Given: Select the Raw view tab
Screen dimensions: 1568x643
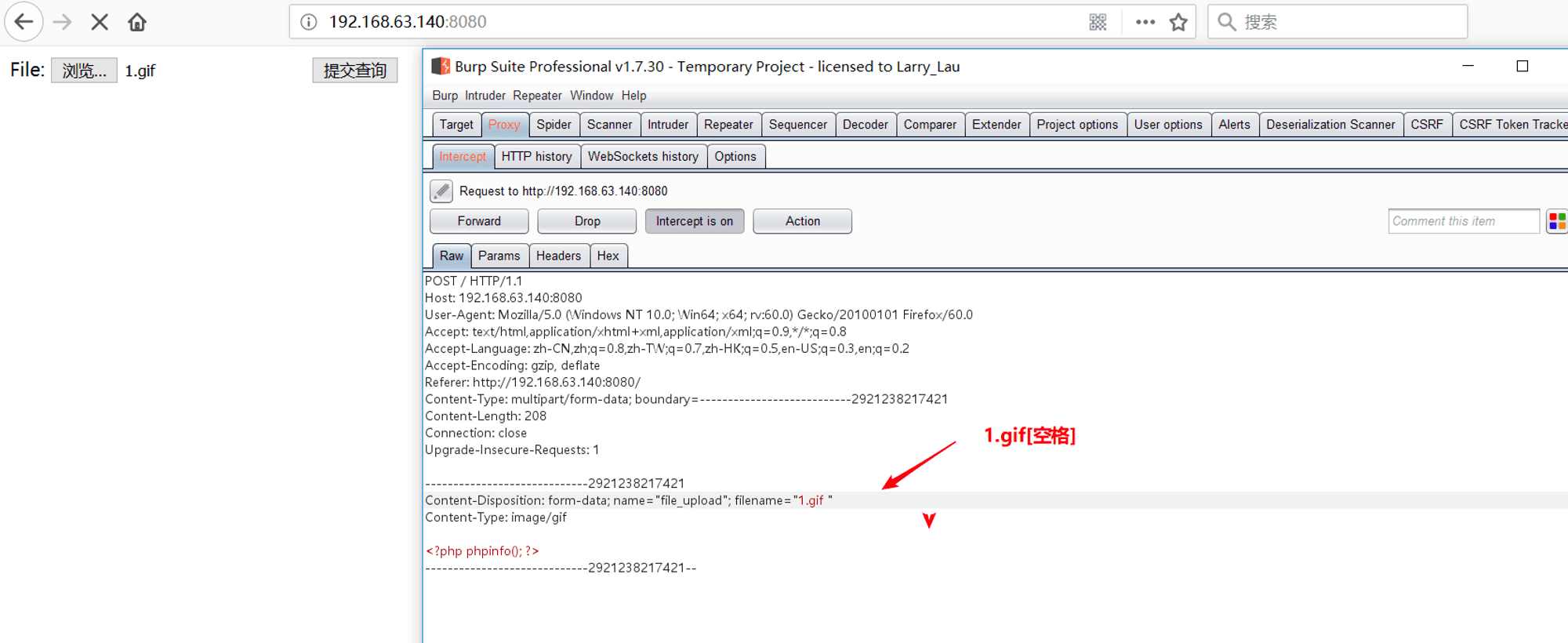Looking at the screenshot, I should click(452, 256).
